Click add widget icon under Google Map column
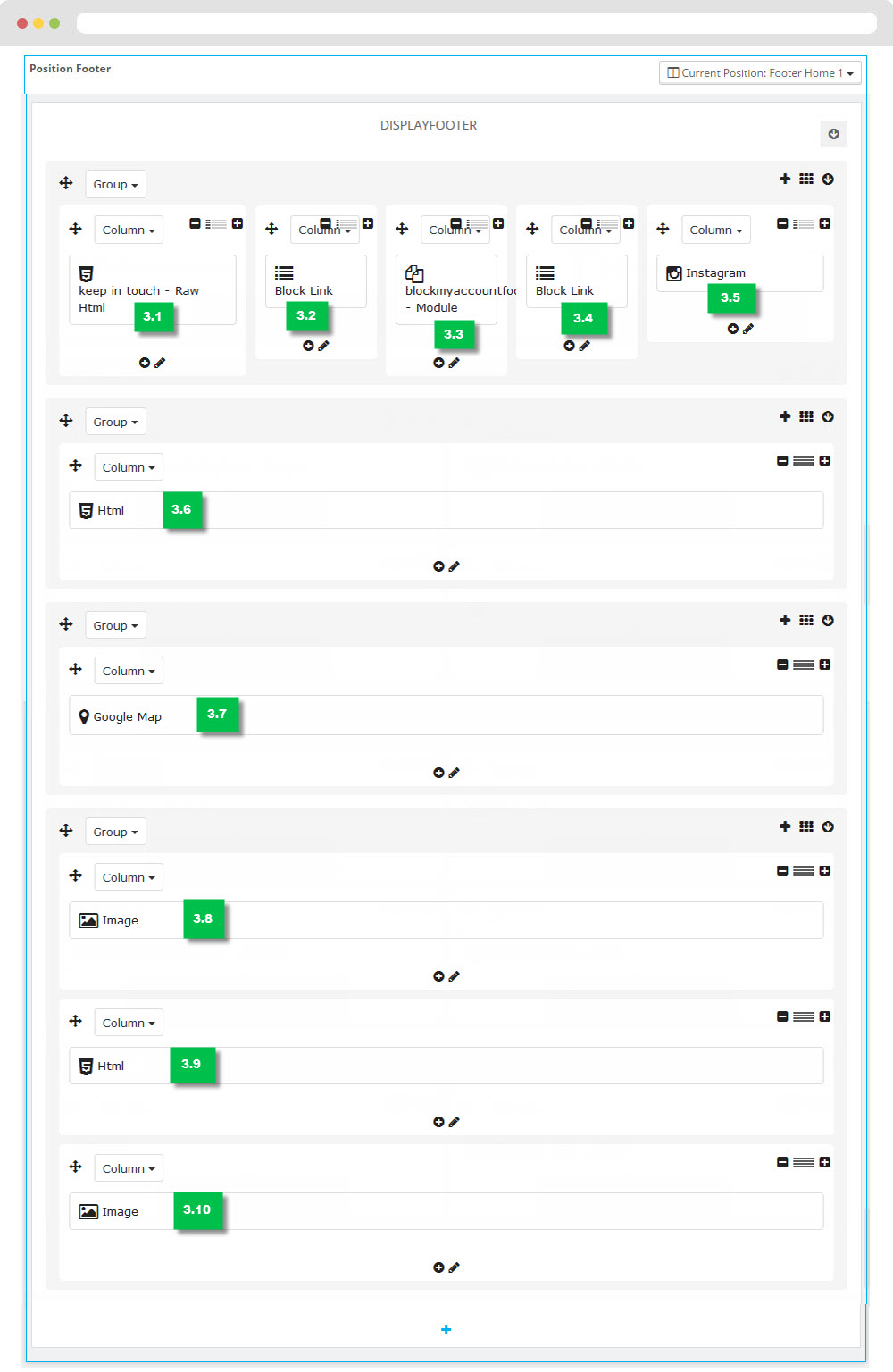Image resolution: width=893 pixels, height=1372 pixels. (x=438, y=773)
